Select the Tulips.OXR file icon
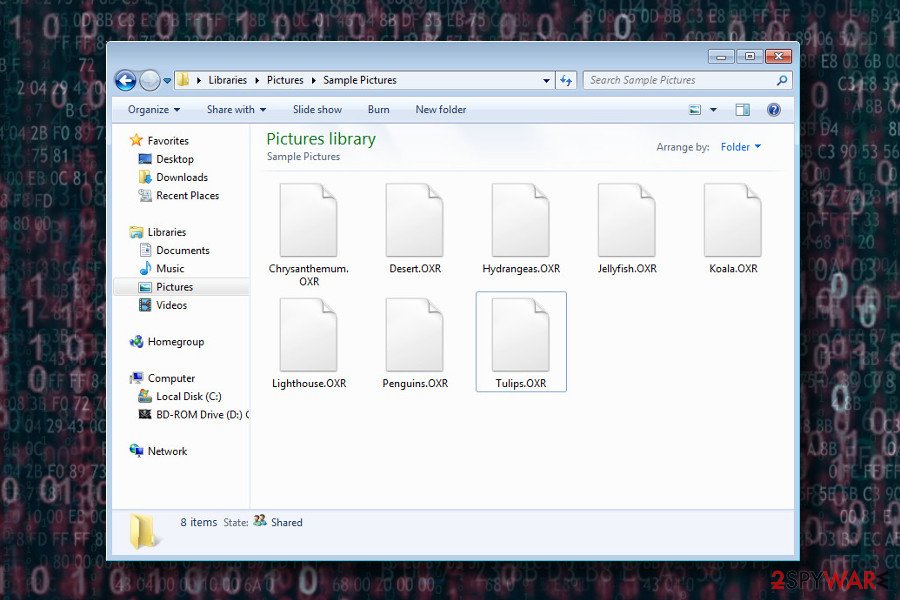900x600 pixels. pos(521,335)
